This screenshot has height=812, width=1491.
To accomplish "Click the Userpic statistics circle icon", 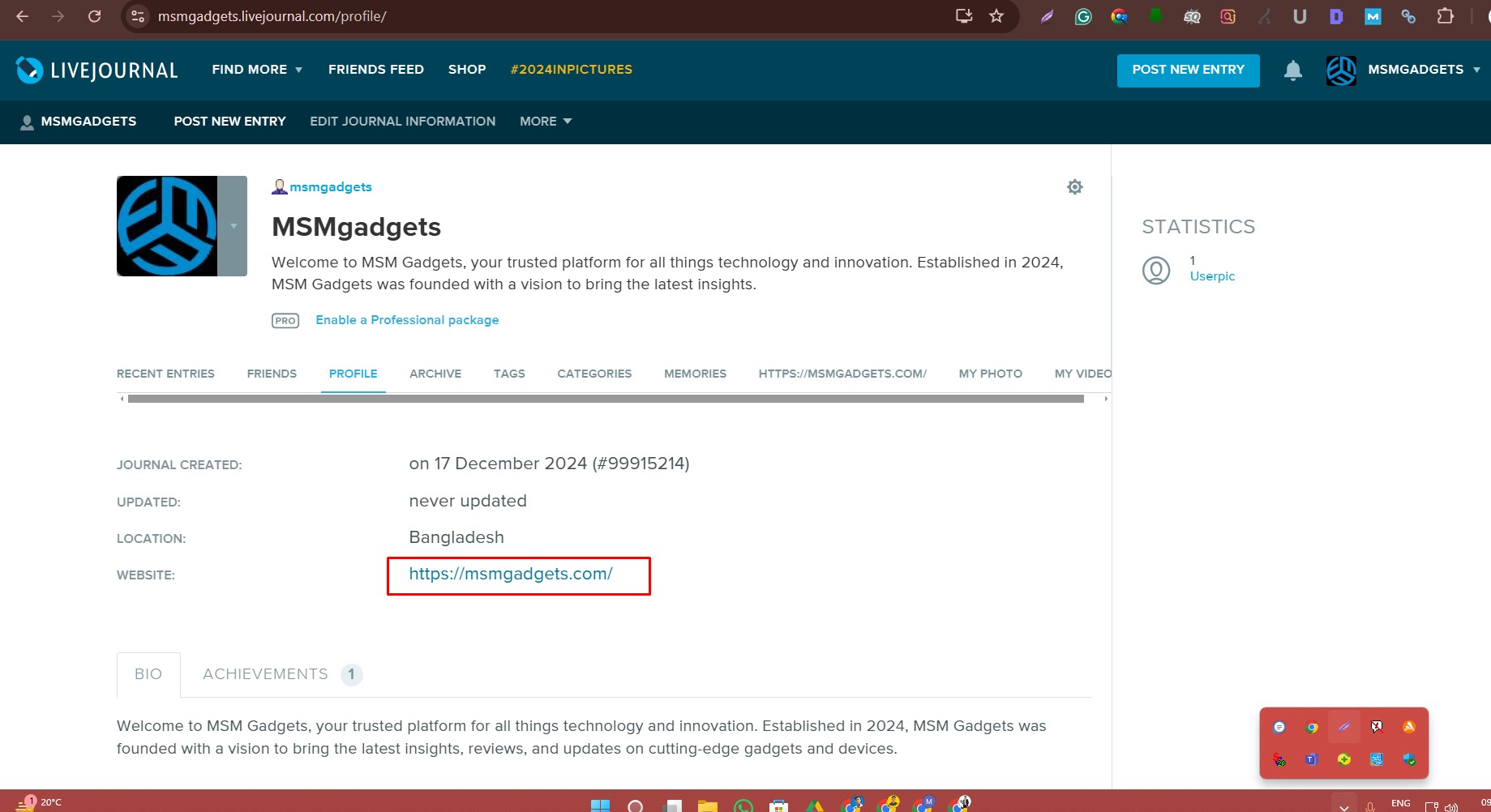I will tap(1156, 270).
